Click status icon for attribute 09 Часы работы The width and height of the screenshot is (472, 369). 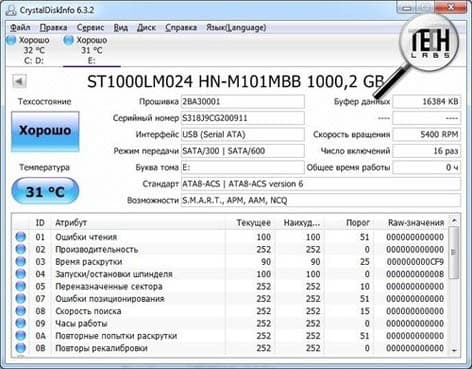21,323
